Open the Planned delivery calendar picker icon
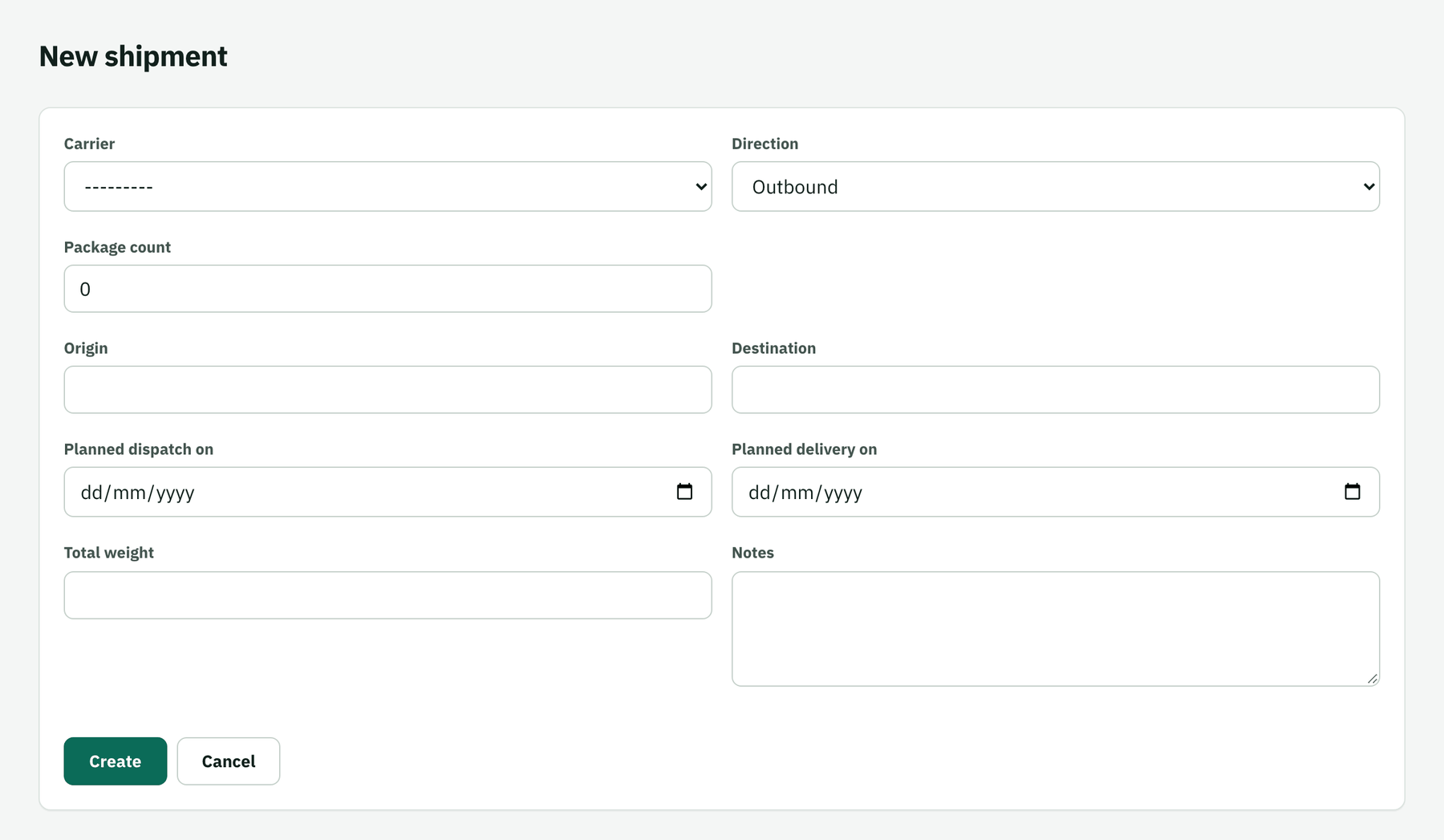This screenshot has height=840, width=1444. coord(1353,492)
